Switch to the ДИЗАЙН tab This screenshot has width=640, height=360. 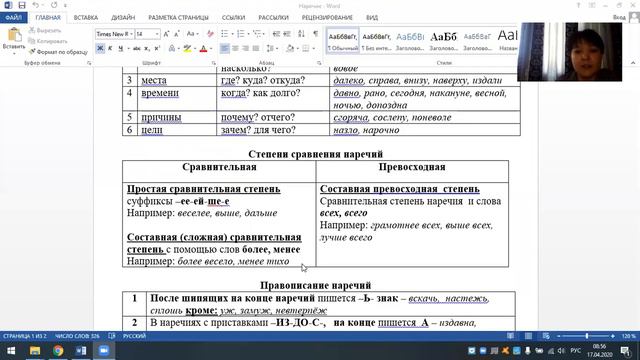[x=123, y=18]
